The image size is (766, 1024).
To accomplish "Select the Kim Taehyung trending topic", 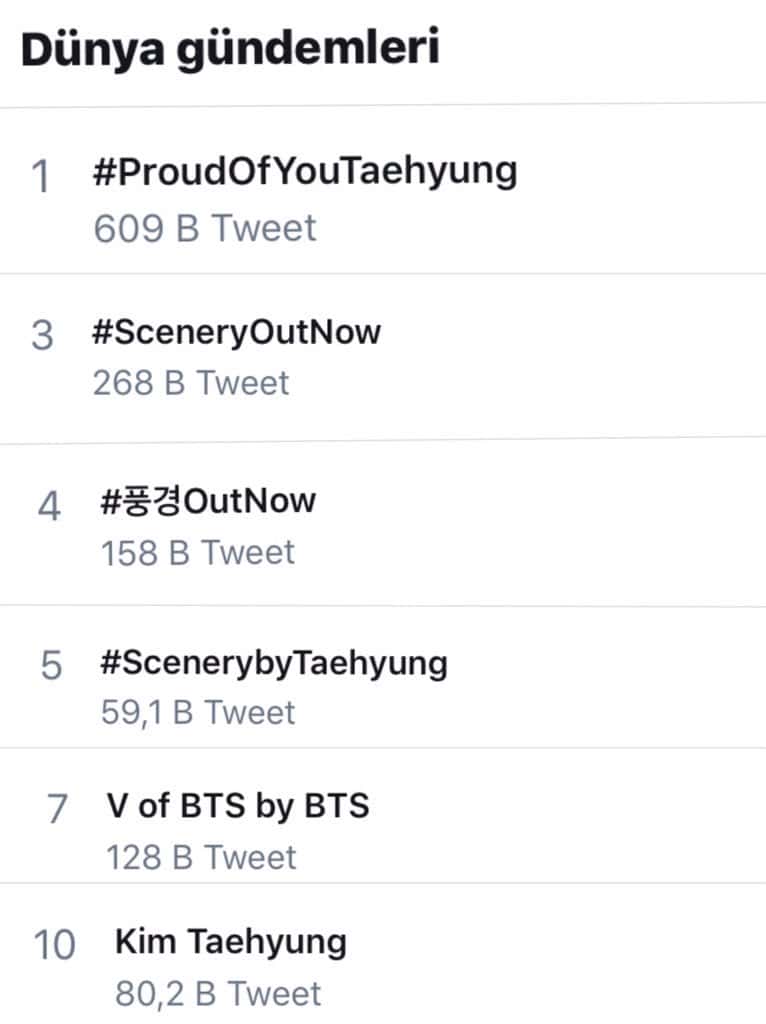I will (x=231, y=941).
